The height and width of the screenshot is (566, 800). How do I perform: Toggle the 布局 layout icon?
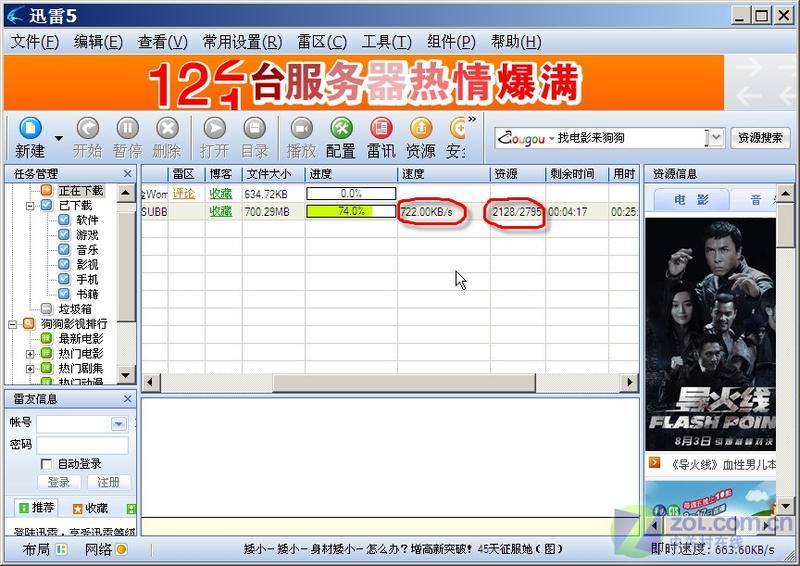(x=61, y=550)
